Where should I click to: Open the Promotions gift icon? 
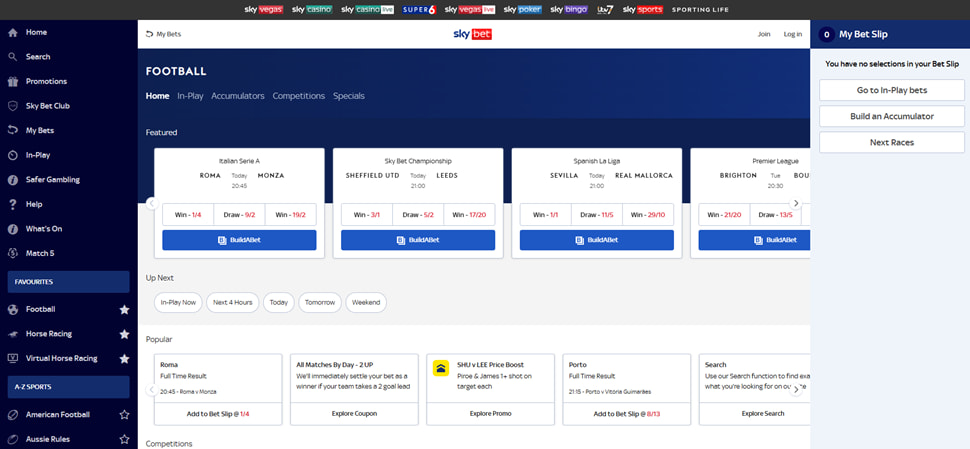click(x=12, y=82)
